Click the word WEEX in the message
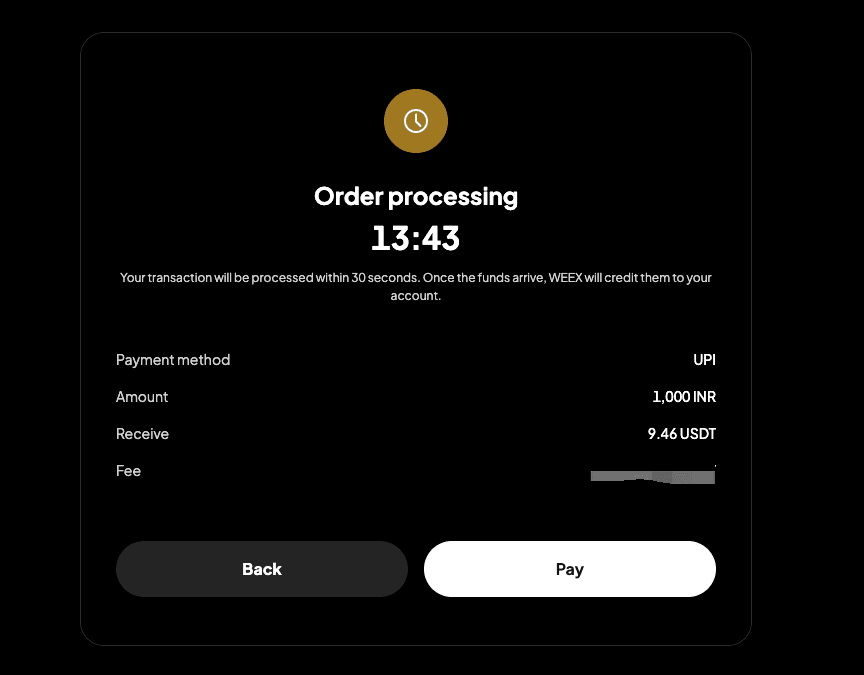This screenshot has height=675, width=864. point(565,277)
